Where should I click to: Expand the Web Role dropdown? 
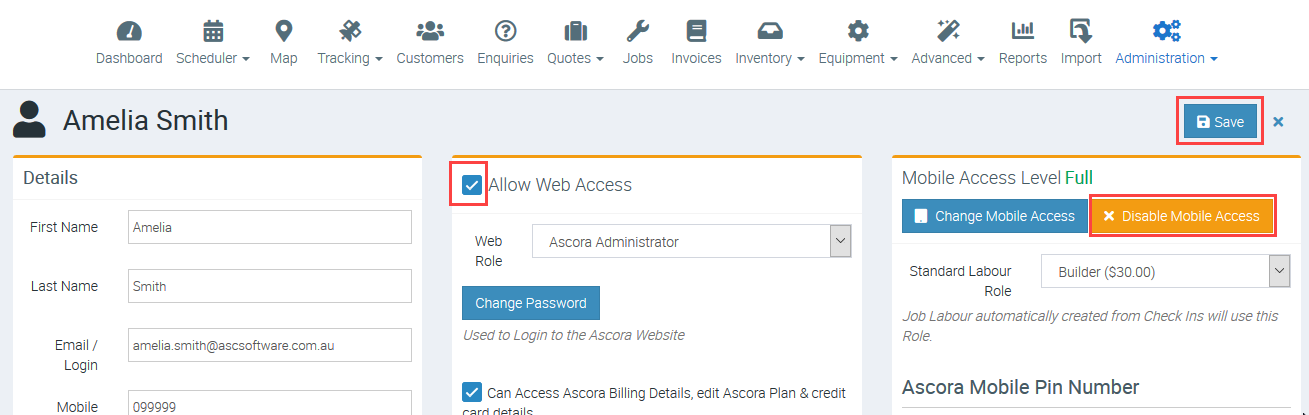coord(691,242)
